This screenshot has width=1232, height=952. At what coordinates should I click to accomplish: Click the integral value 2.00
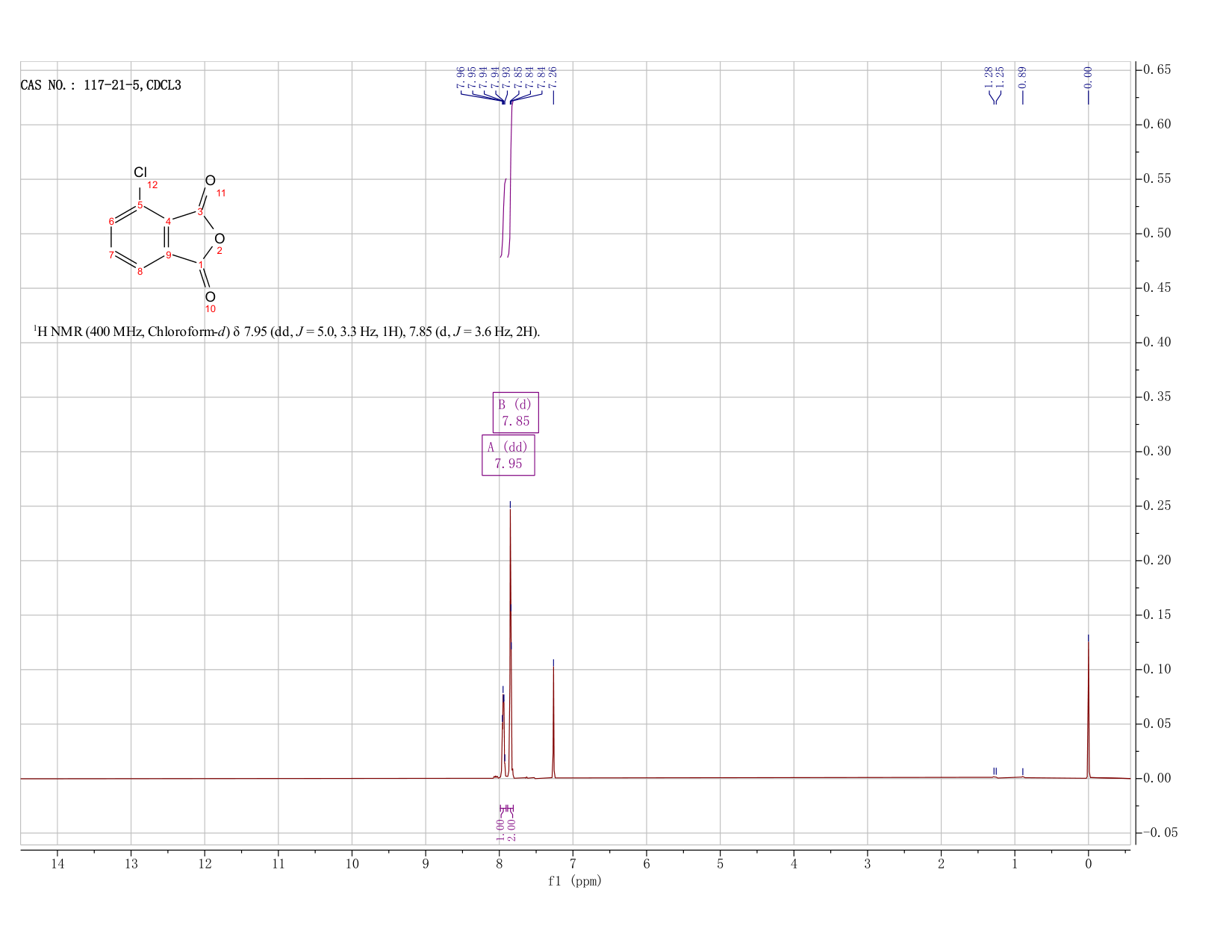[x=512, y=829]
